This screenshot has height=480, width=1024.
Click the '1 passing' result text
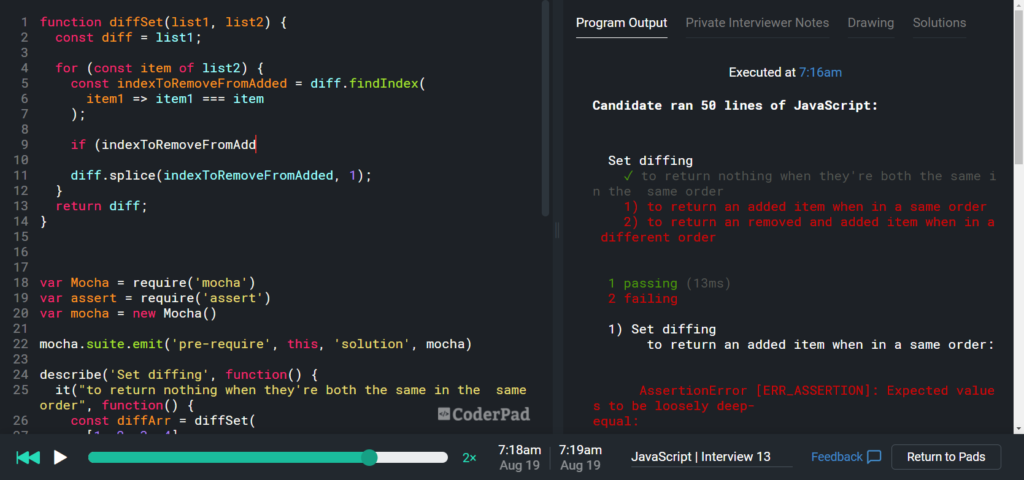(642, 283)
